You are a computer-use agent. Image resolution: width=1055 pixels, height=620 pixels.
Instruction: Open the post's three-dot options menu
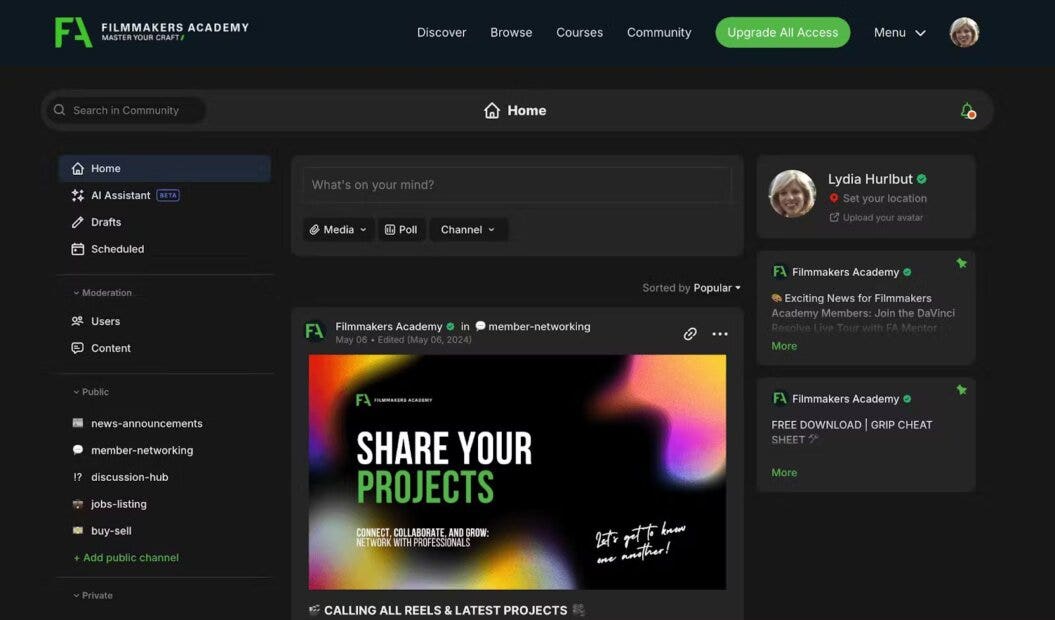point(720,334)
